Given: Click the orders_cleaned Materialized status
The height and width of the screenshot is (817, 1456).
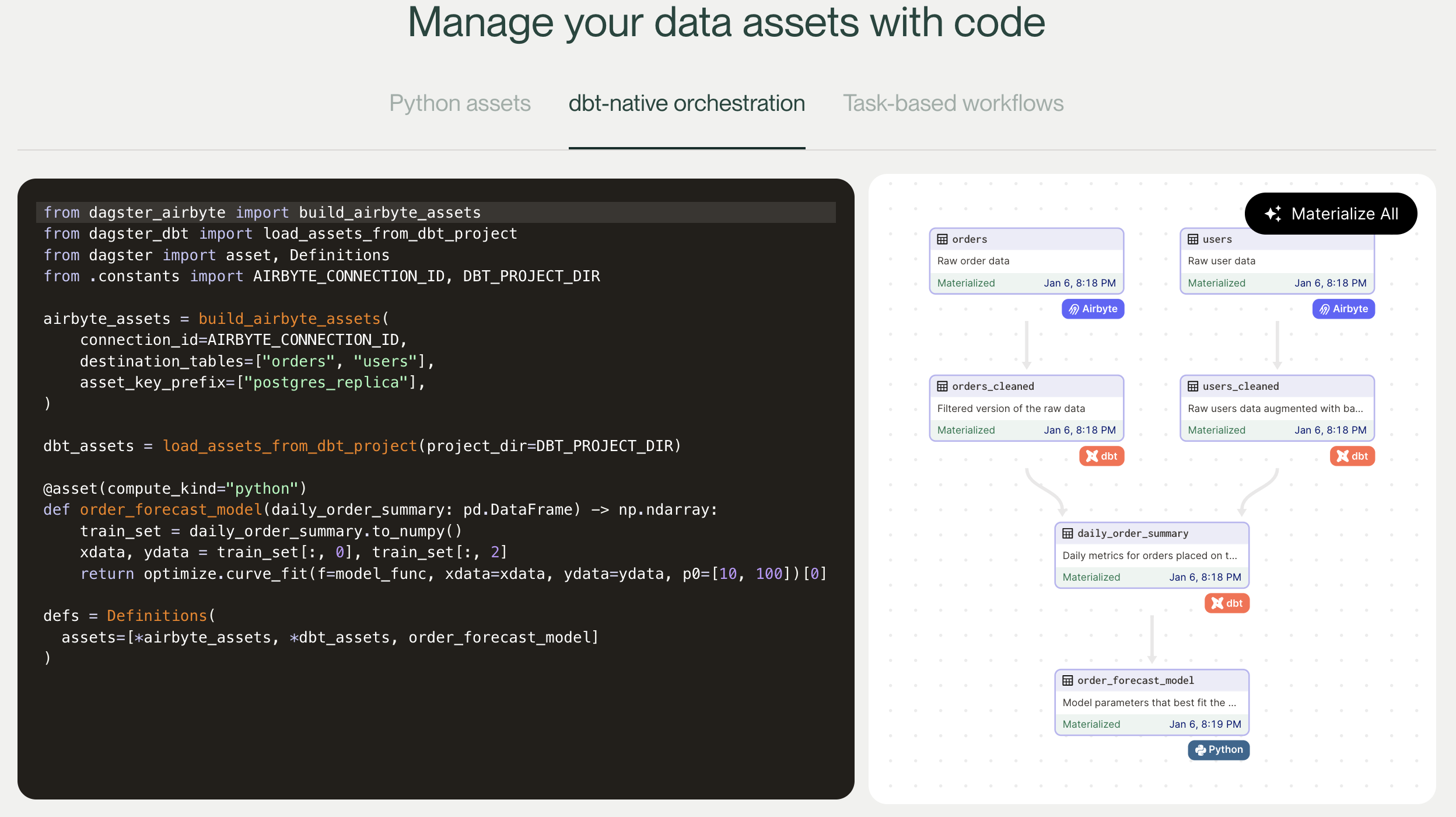Looking at the screenshot, I should click(966, 430).
